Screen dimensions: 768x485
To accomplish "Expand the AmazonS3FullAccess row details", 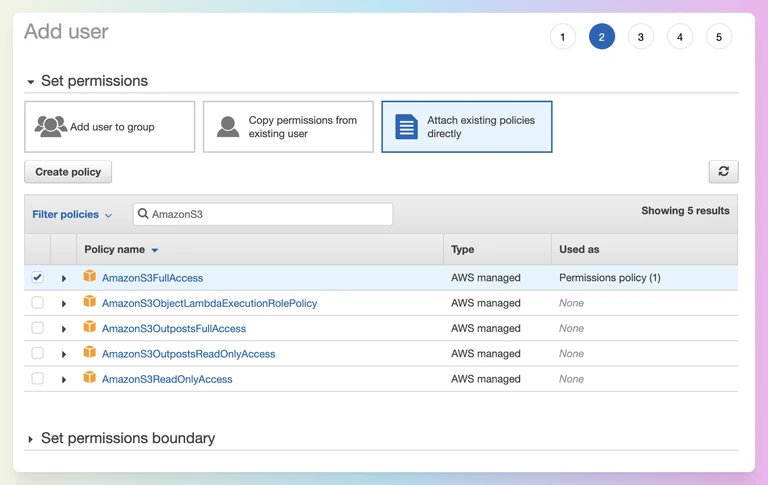I will [64, 278].
